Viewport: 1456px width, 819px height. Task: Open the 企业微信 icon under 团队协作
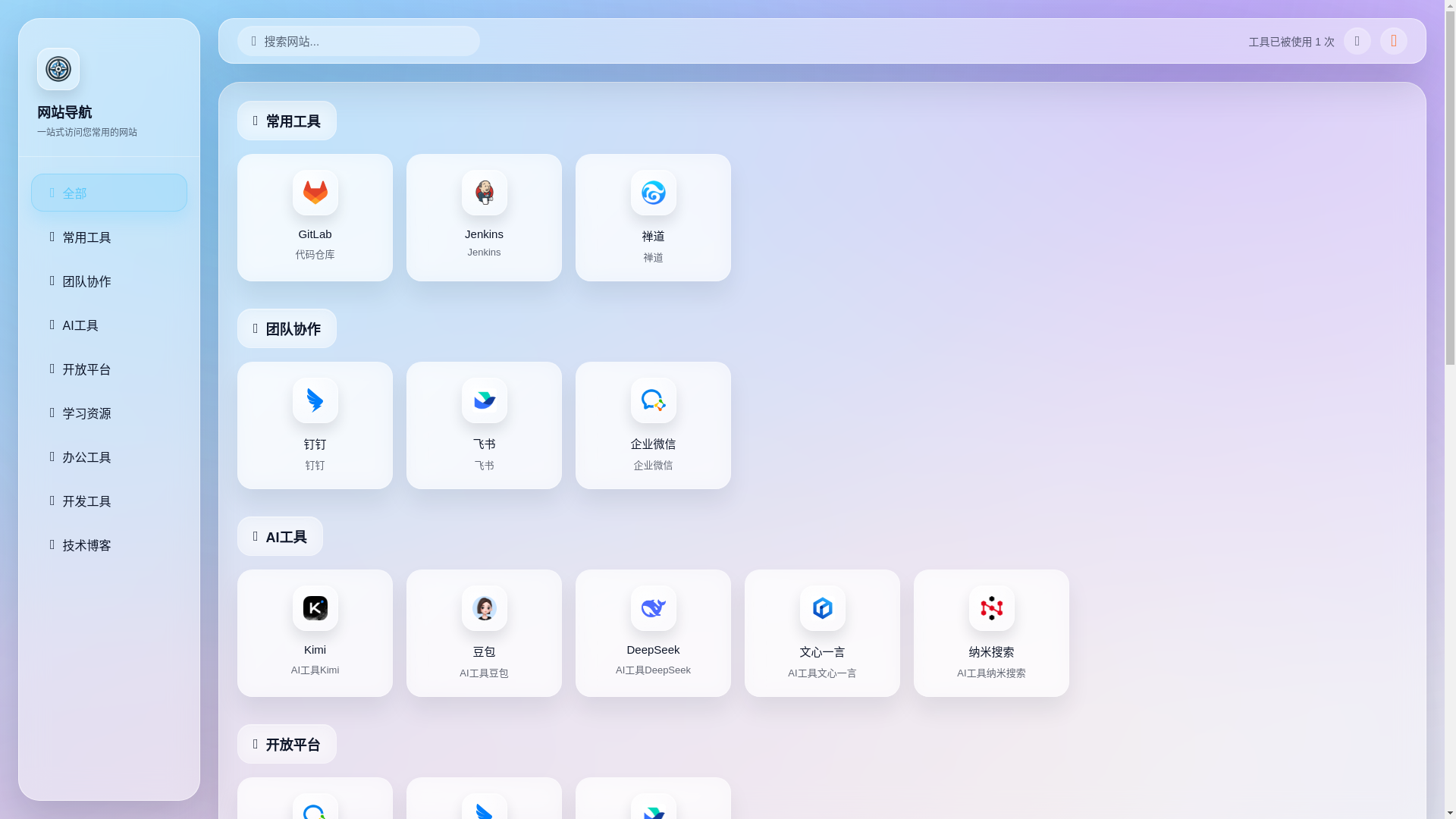coord(653,400)
